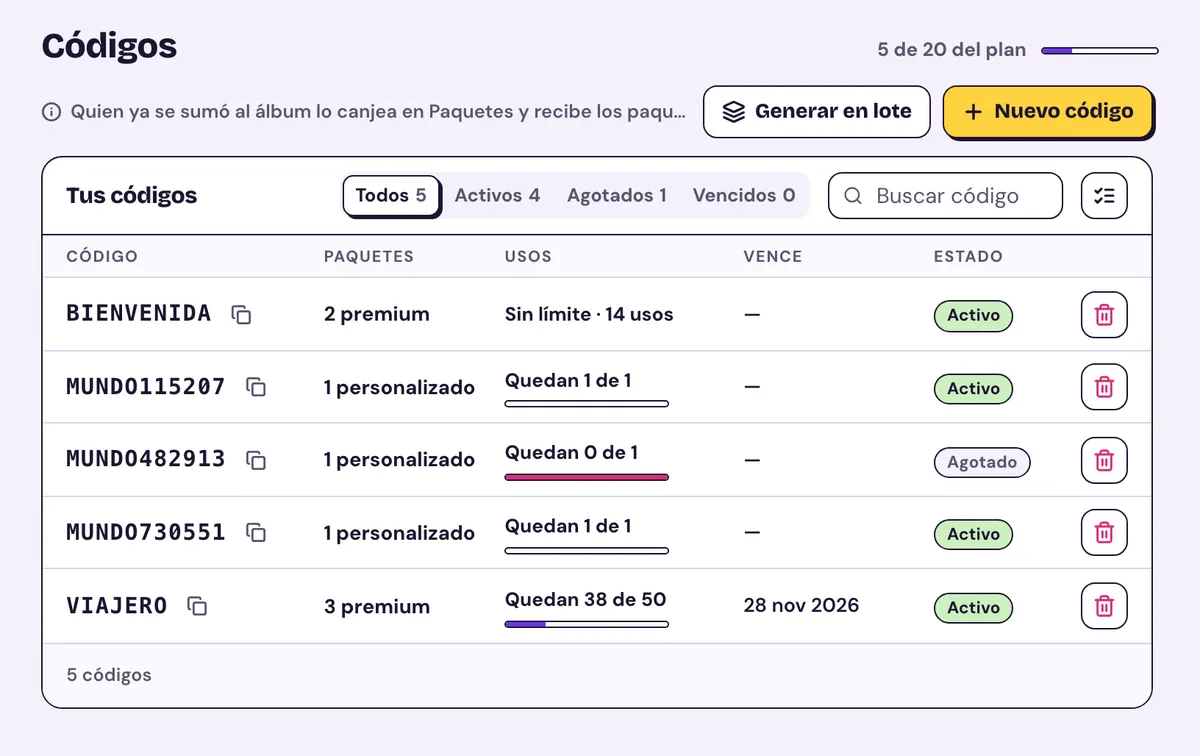Switch to the Activos 4 tab
1200x756 pixels.
(x=497, y=196)
